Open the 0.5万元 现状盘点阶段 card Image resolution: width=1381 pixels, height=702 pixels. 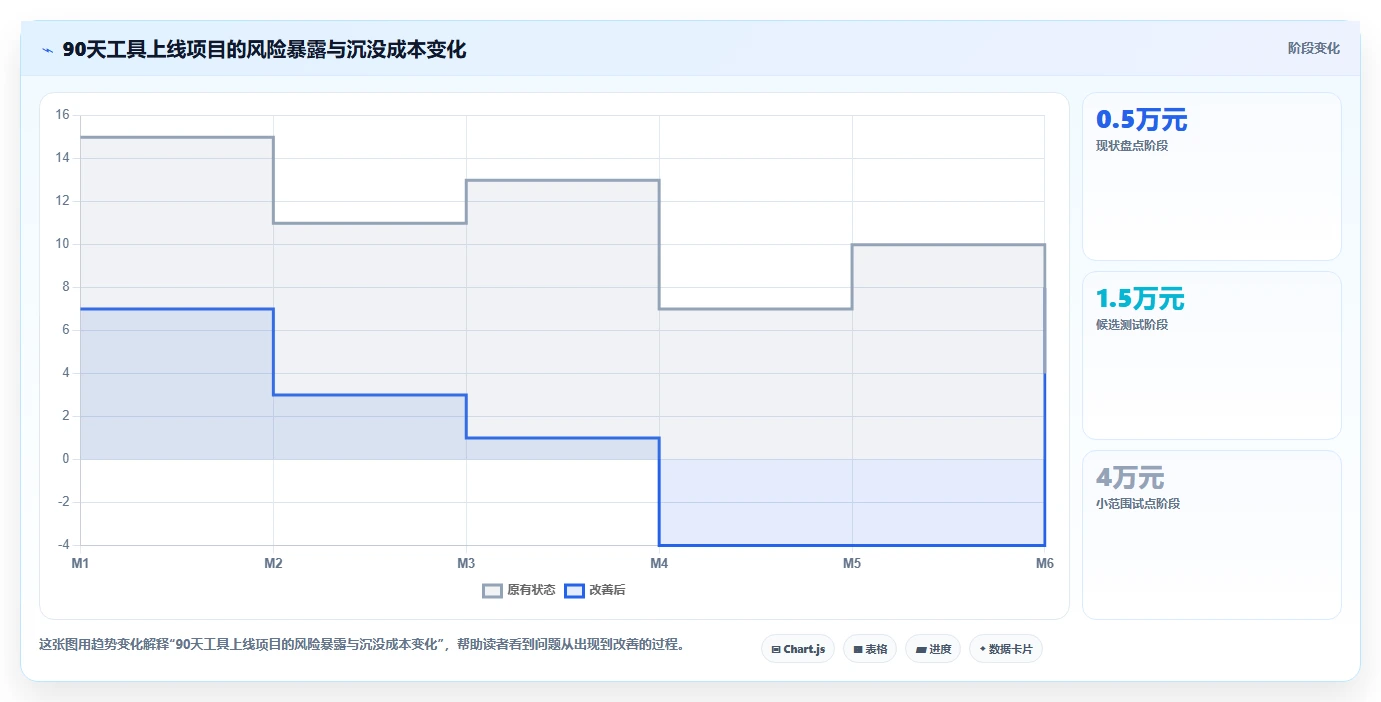(x=1212, y=177)
